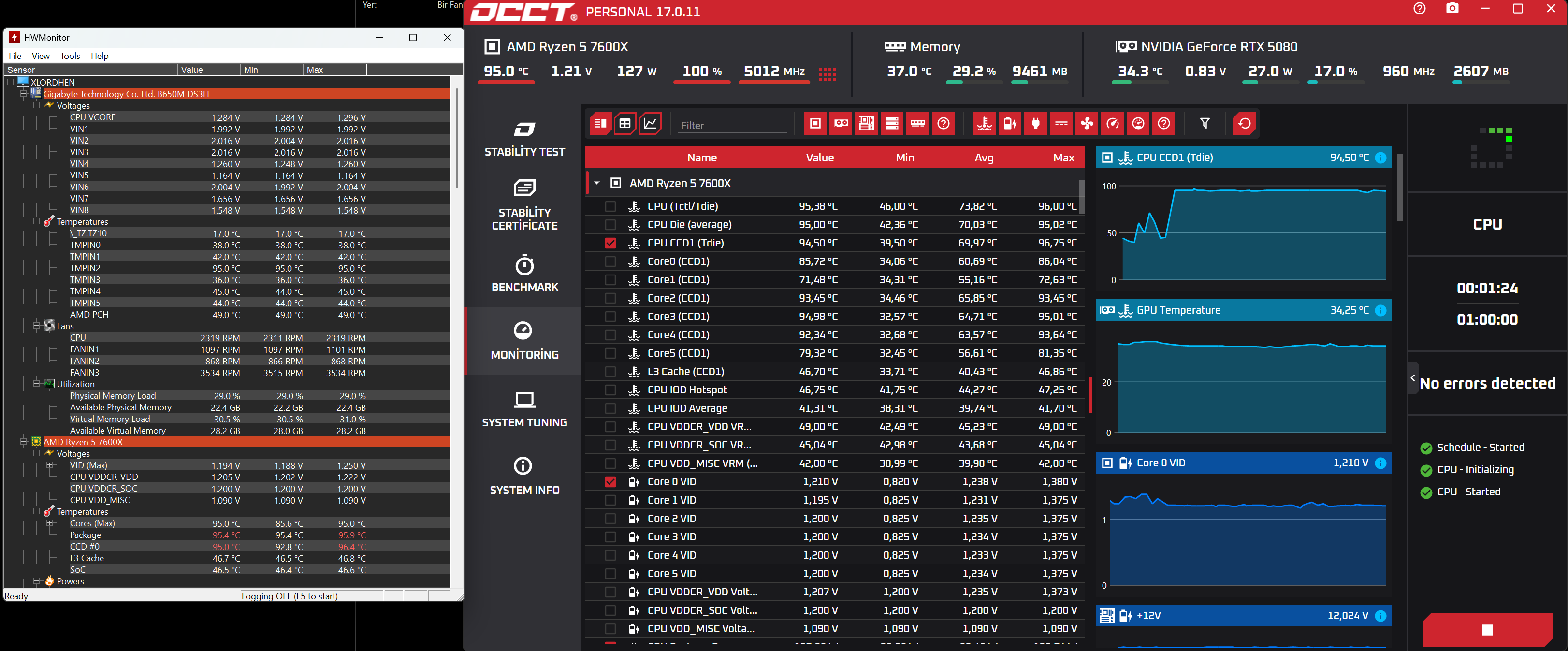Collapse the Powers branch in HWMonitor
This screenshot has width=1568, height=651.
(x=37, y=581)
